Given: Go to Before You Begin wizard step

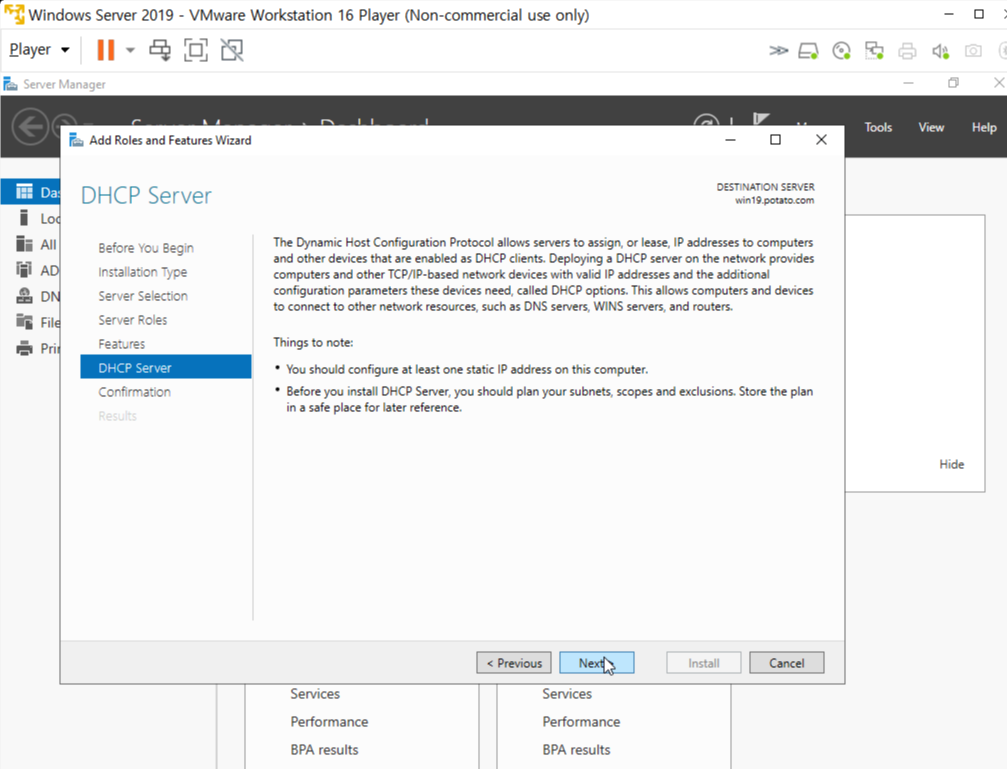Looking at the screenshot, I should tap(146, 248).
